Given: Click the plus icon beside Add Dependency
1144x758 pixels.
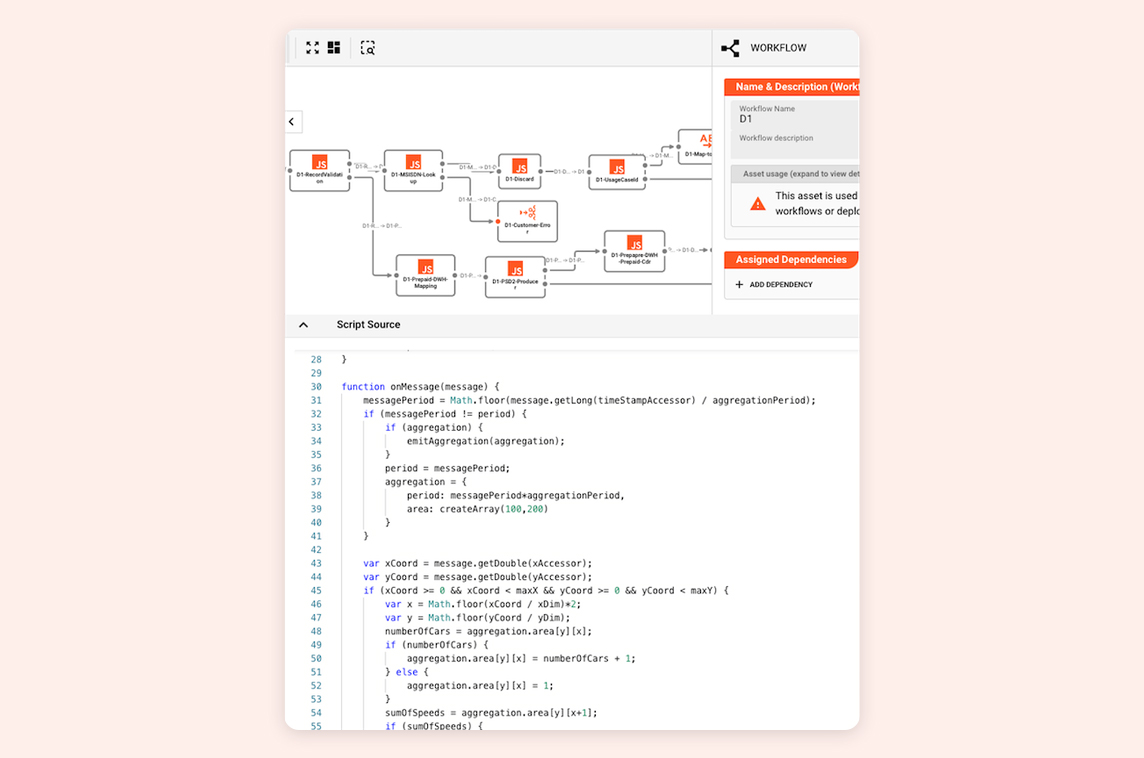Looking at the screenshot, I should [x=739, y=285].
